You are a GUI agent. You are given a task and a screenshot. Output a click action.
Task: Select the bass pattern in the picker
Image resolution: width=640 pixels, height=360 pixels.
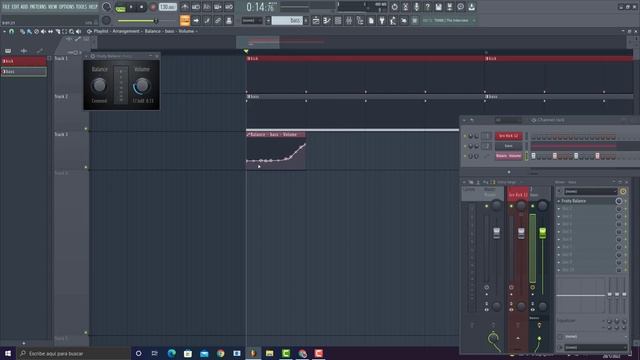coord(24,72)
